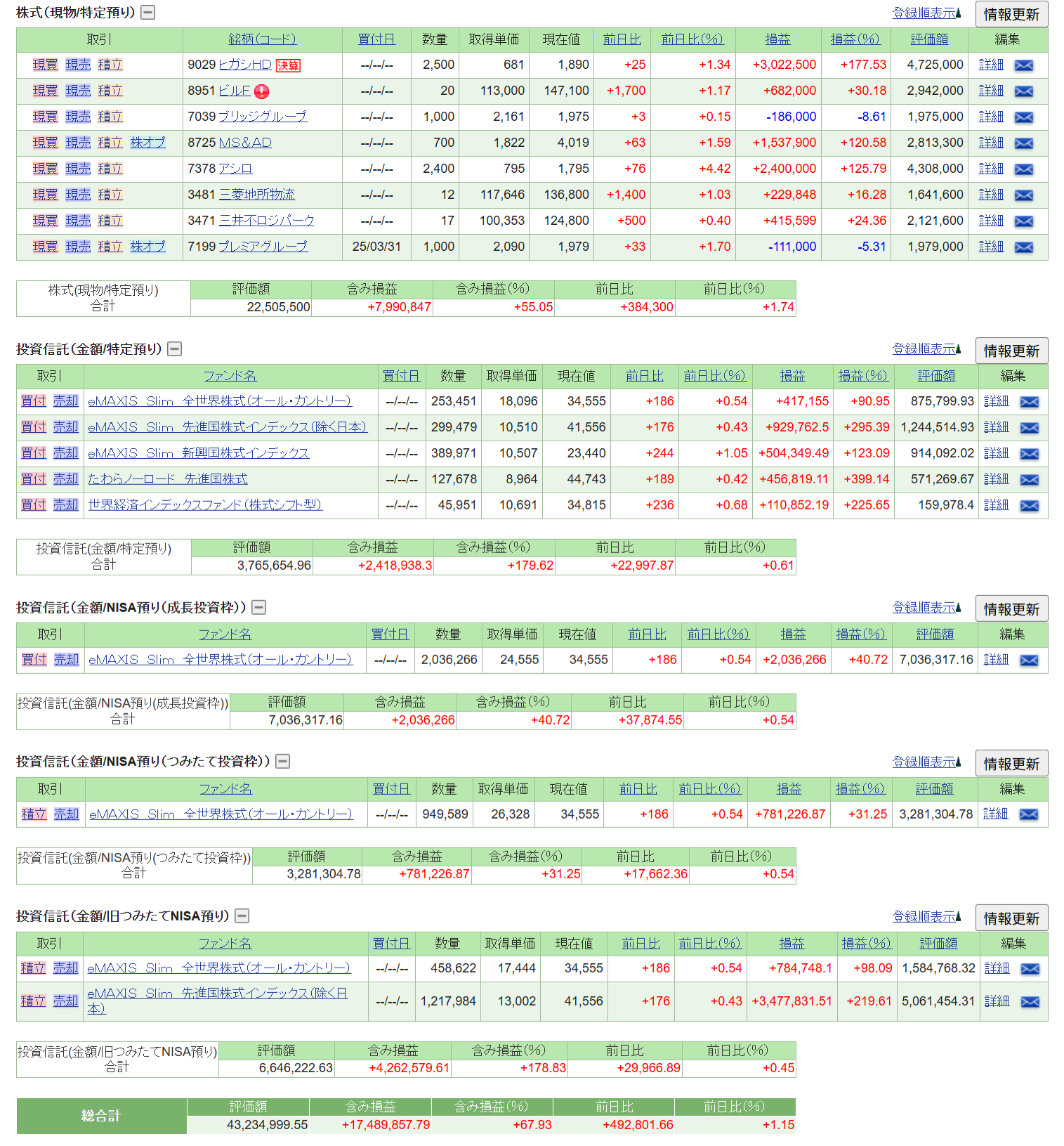The width and height of the screenshot is (1064, 1146).
Task: Click the mail icon for 世界経済インデックスファンド
Action: tap(1029, 506)
